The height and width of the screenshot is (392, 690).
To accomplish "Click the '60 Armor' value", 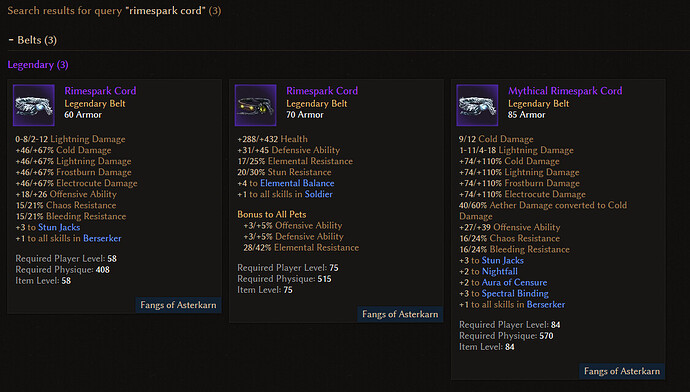I will point(83,115).
